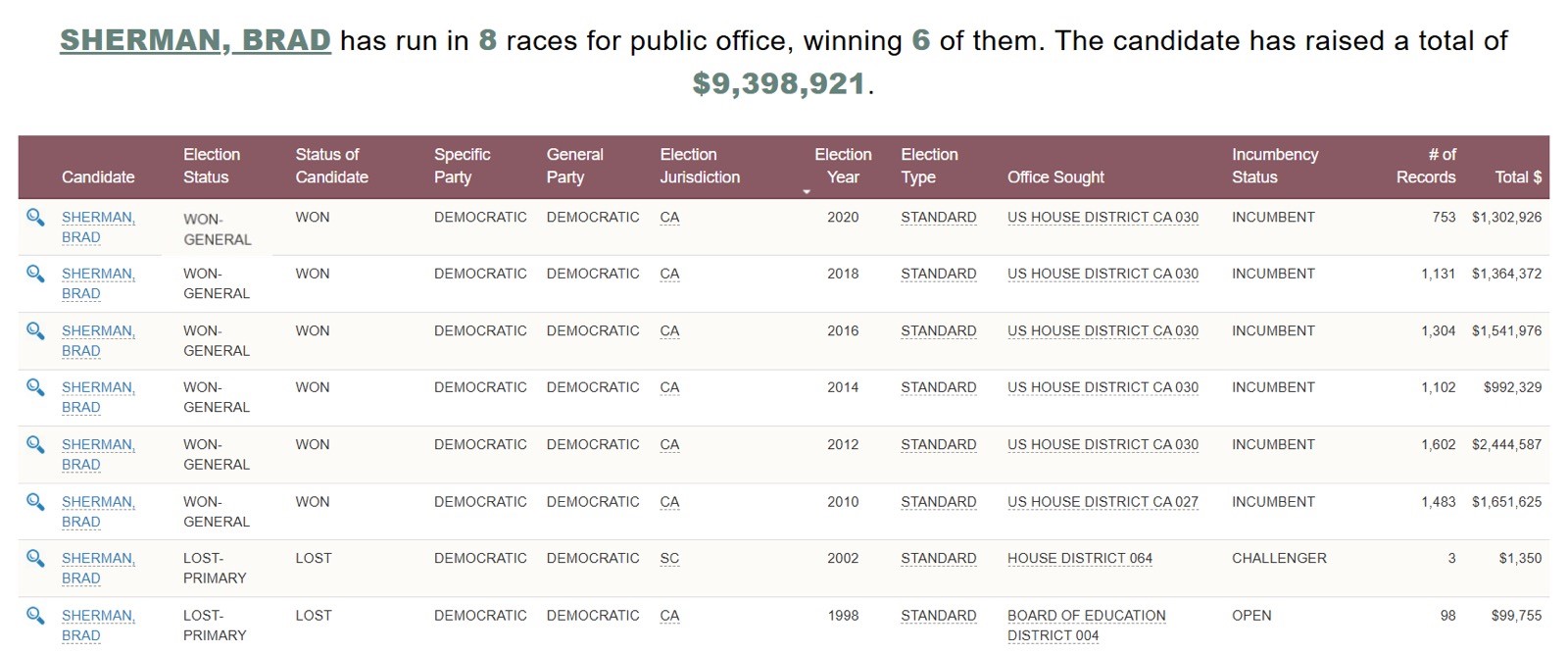The image size is (1568, 653).
Task: Open details magnifier for 2016 race
Action: [x=35, y=330]
